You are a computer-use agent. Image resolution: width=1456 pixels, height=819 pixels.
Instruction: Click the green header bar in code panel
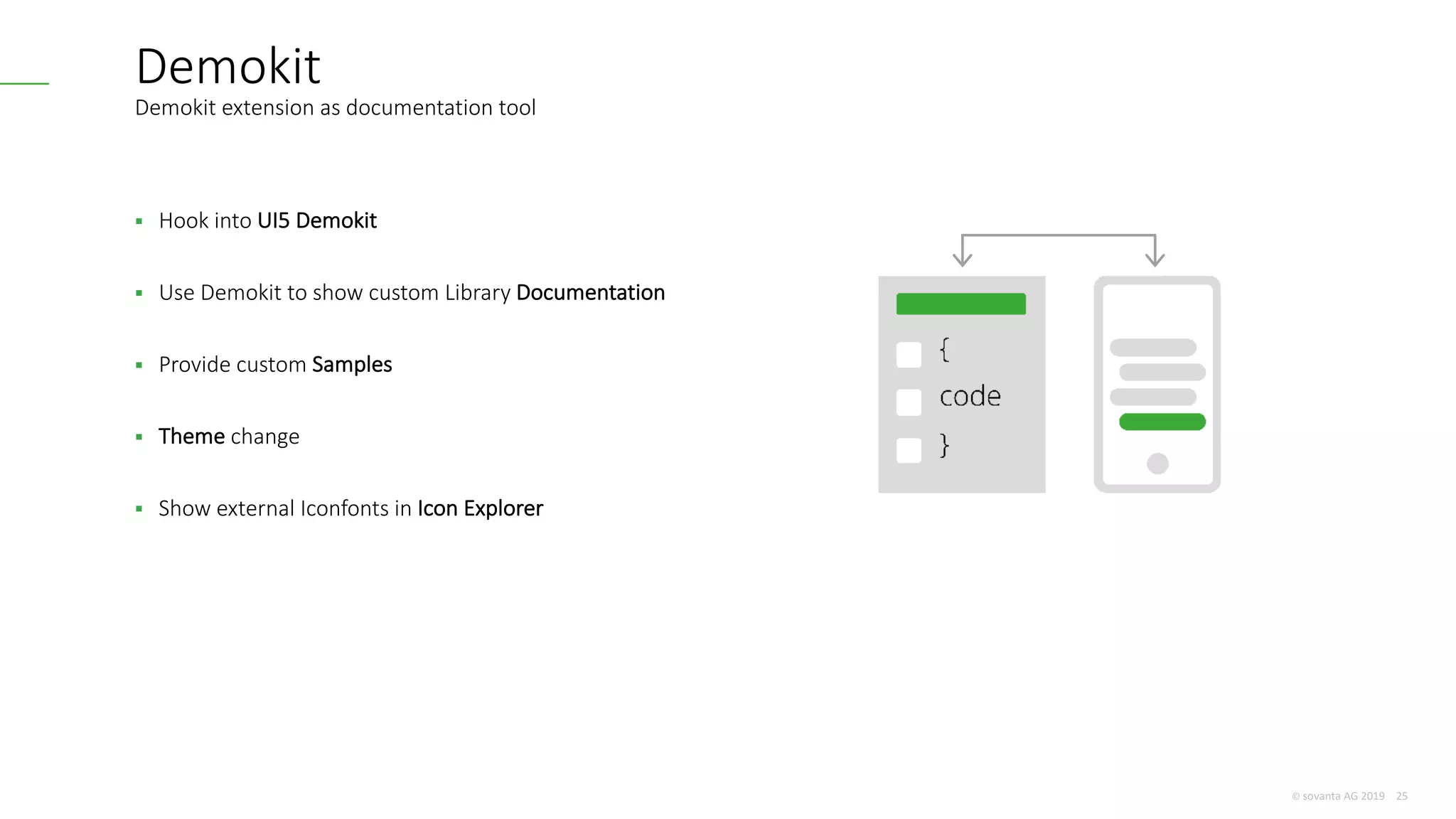[961, 304]
